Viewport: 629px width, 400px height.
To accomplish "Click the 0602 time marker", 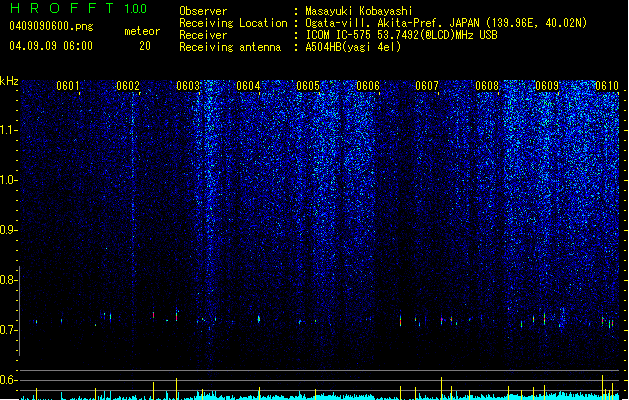I will (x=128, y=86).
